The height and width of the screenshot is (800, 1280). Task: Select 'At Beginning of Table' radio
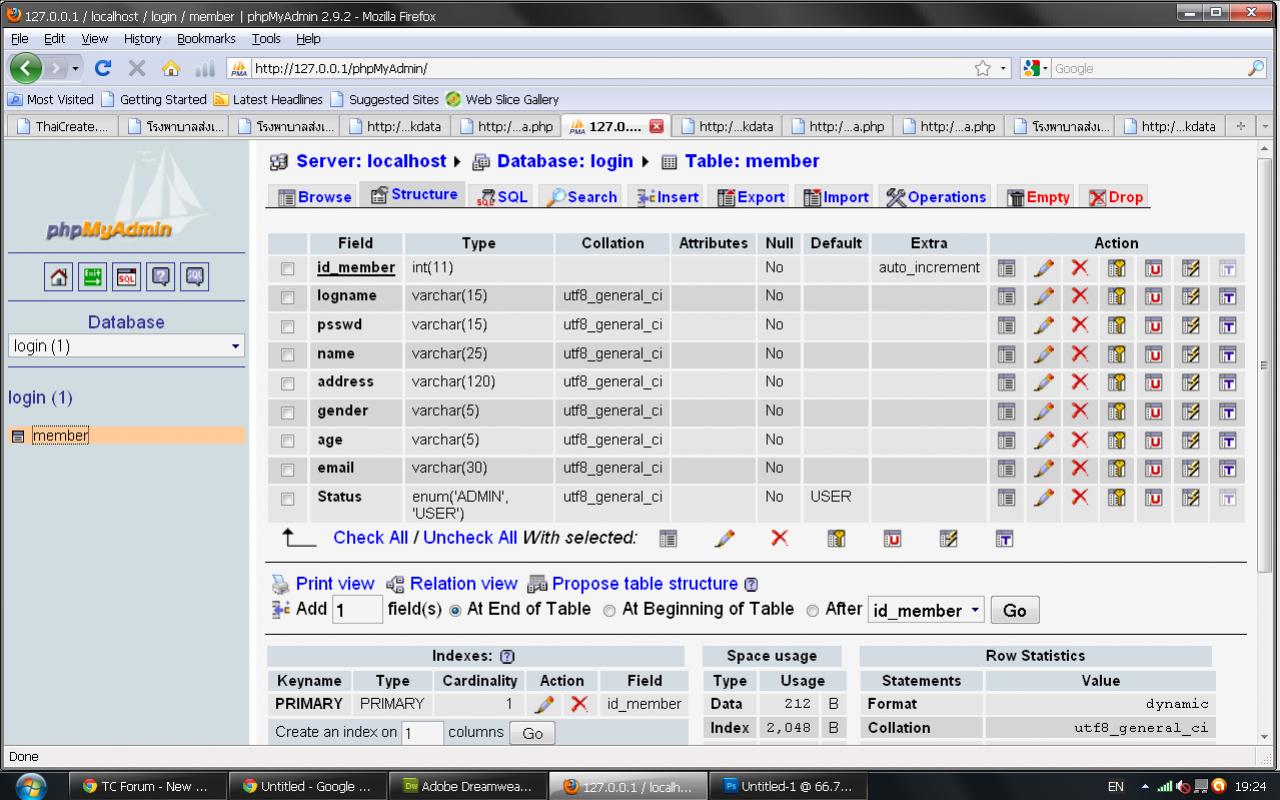tap(609, 610)
